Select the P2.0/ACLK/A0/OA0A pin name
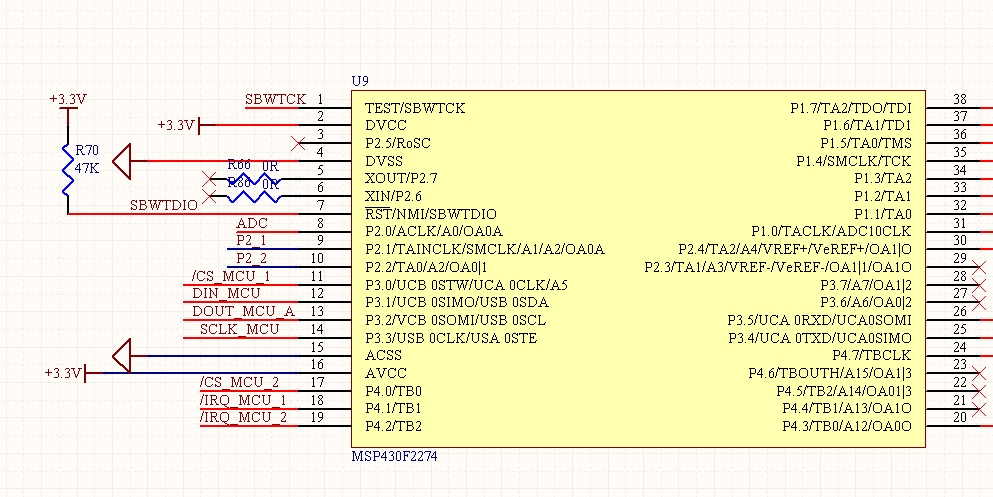 (434, 232)
